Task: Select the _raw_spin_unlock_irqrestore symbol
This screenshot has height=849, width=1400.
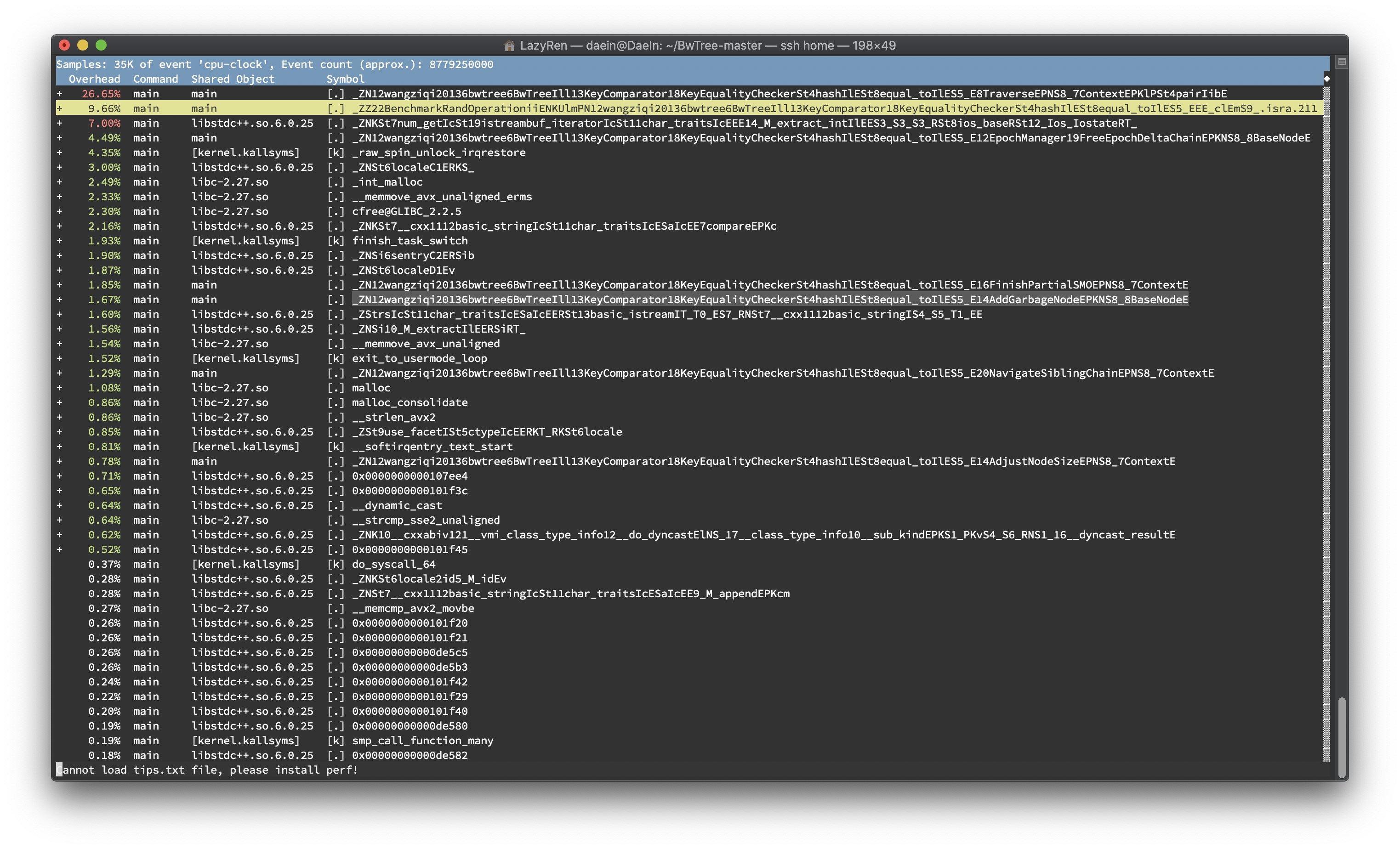Action: (438, 153)
